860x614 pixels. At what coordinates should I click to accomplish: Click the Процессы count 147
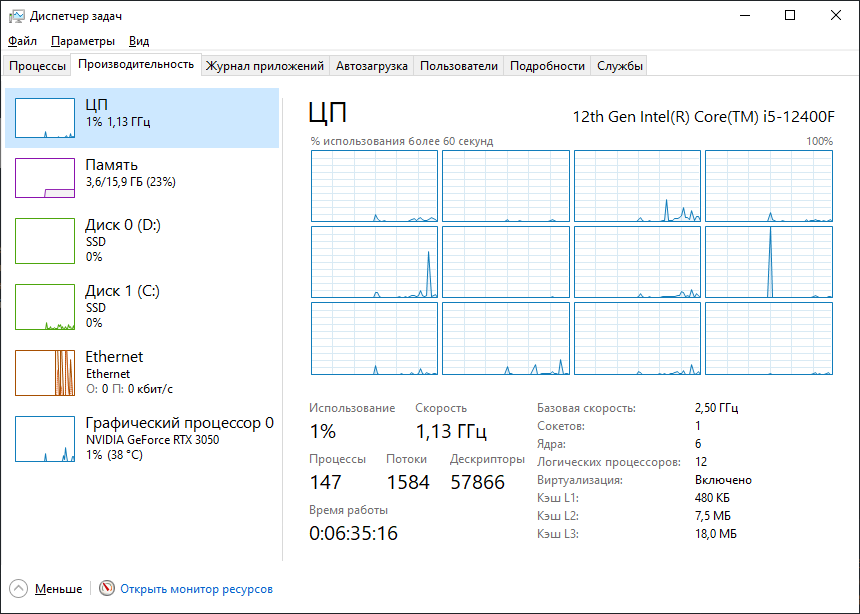coord(326,482)
